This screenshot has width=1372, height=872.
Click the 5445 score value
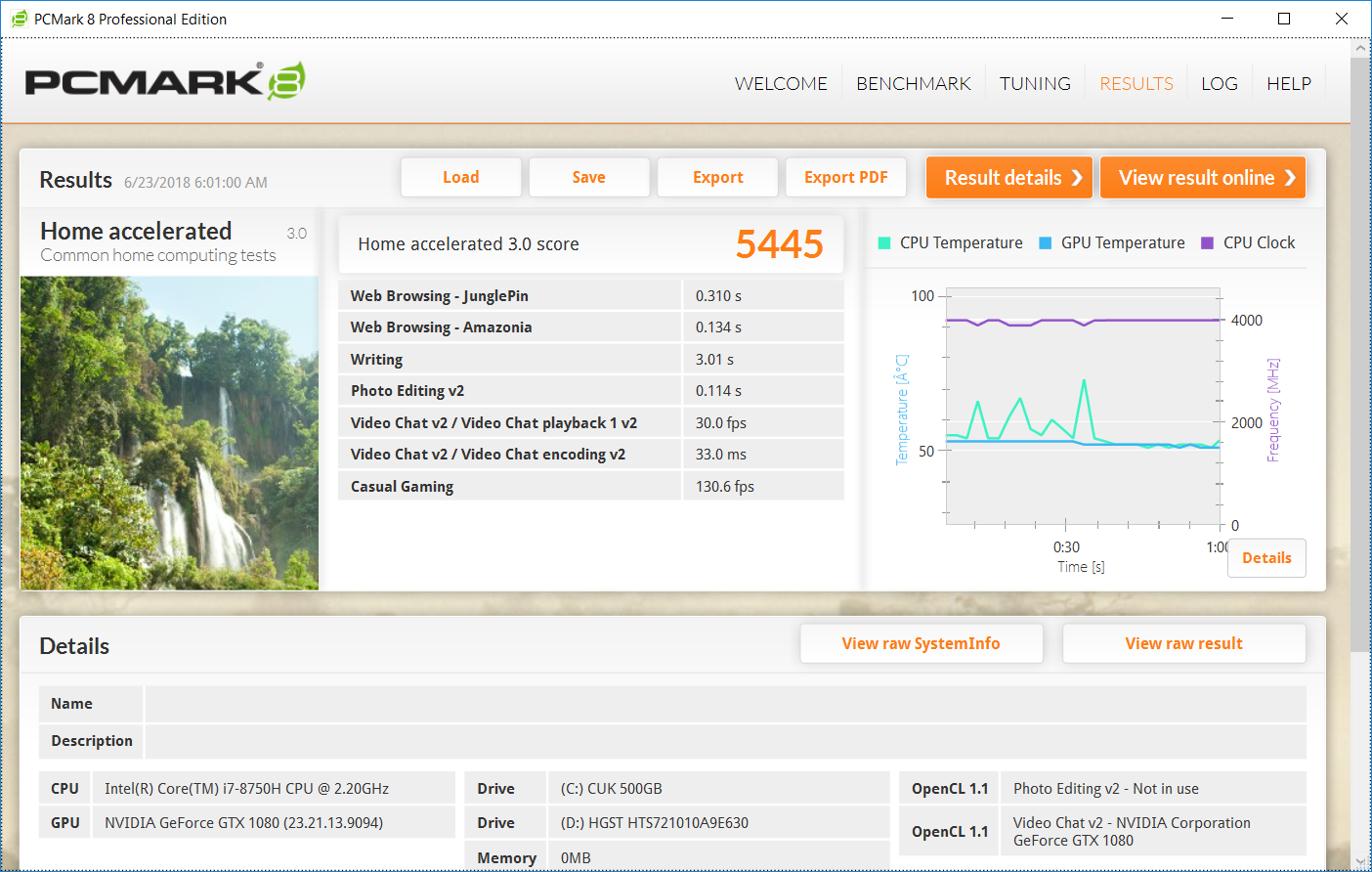780,244
